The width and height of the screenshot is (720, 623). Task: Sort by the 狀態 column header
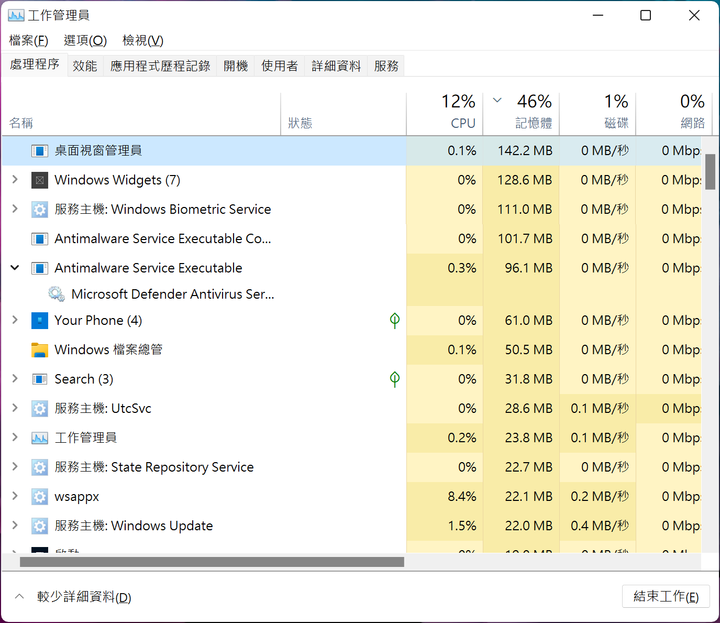coord(343,113)
